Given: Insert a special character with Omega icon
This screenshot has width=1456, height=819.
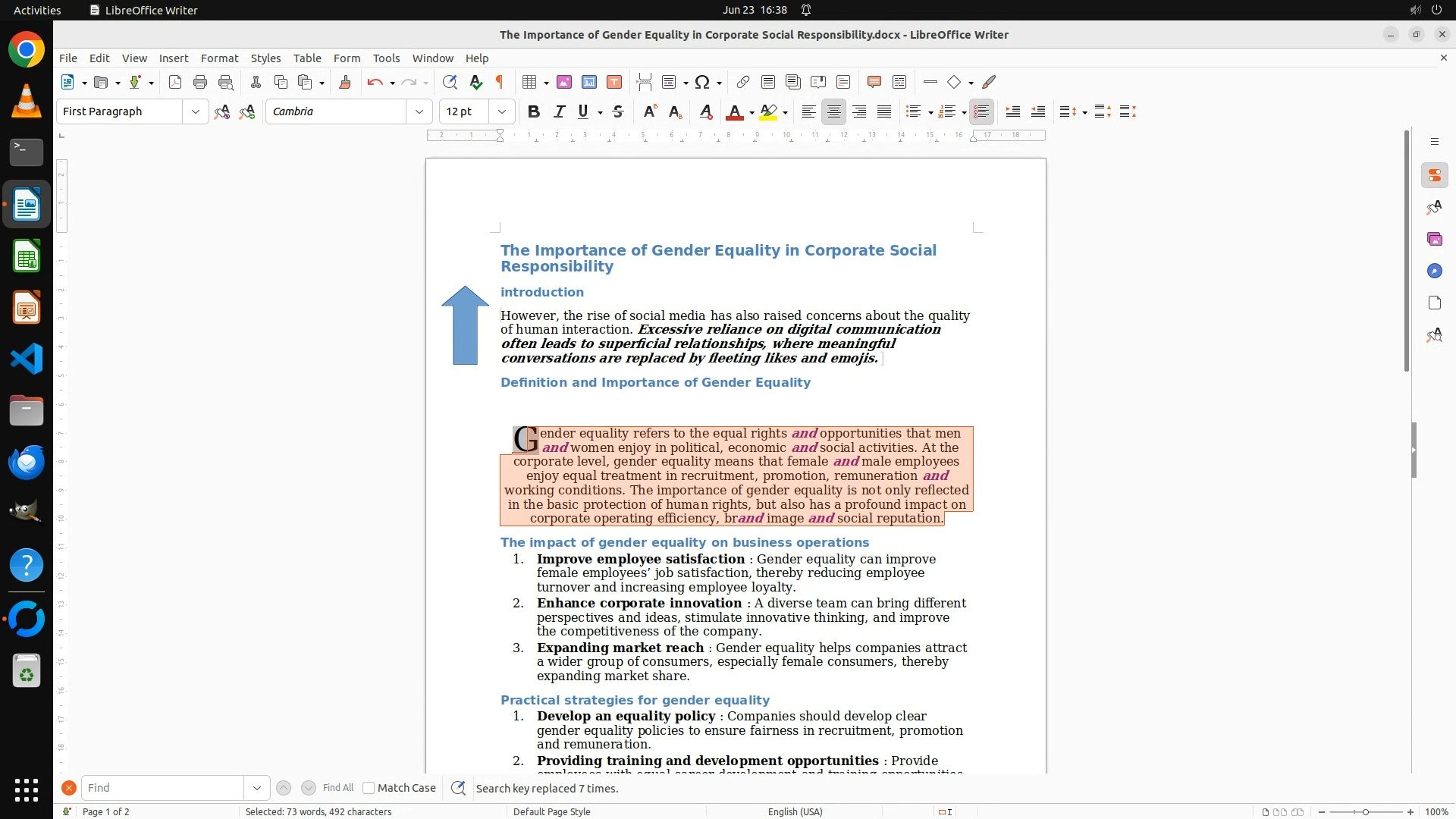Looking at the screenshot, I should pyautogui.click(x=702, y=82).
